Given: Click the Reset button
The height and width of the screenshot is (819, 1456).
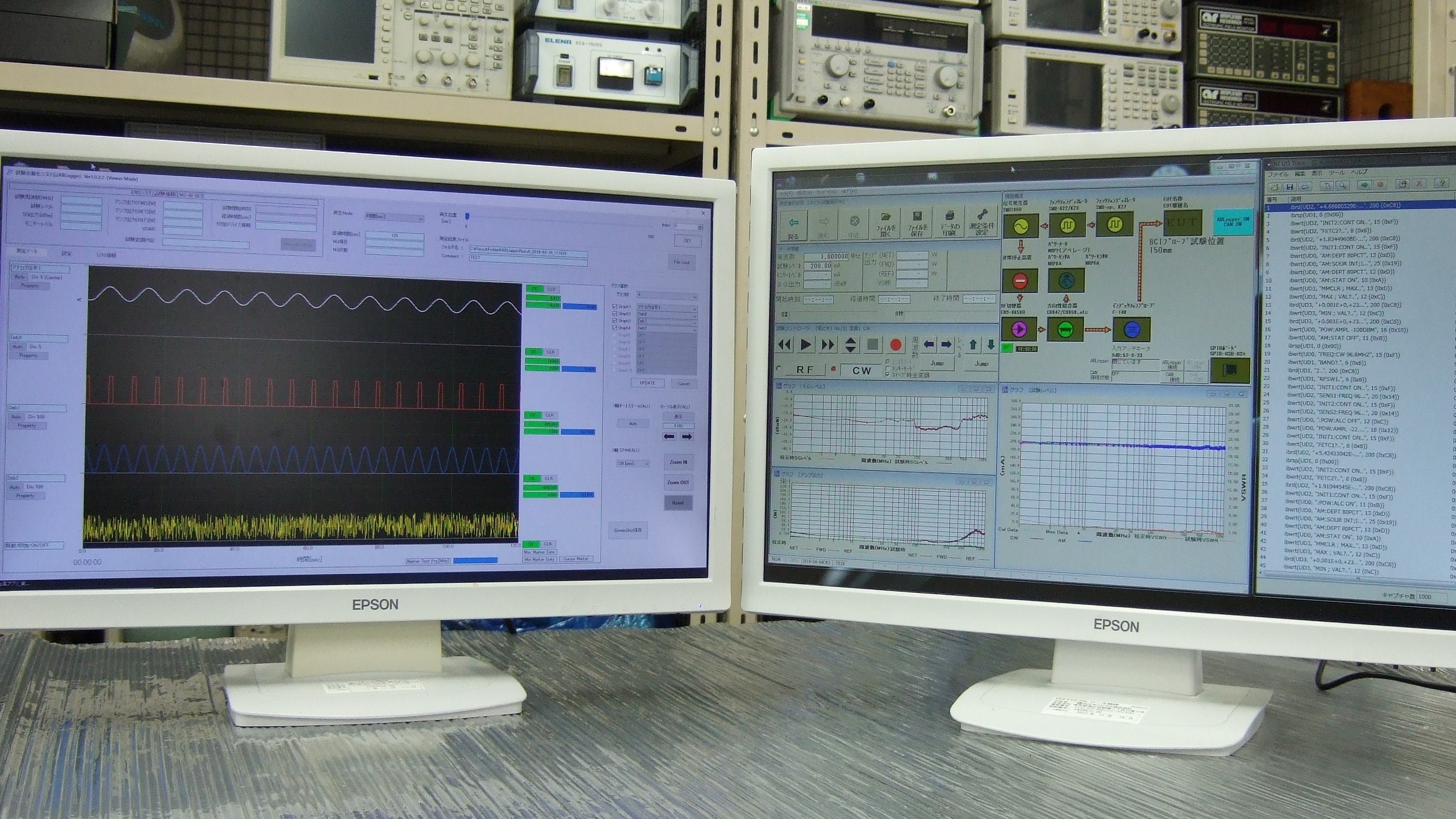Looking at the screenshot, I should [x=678, y=503].
